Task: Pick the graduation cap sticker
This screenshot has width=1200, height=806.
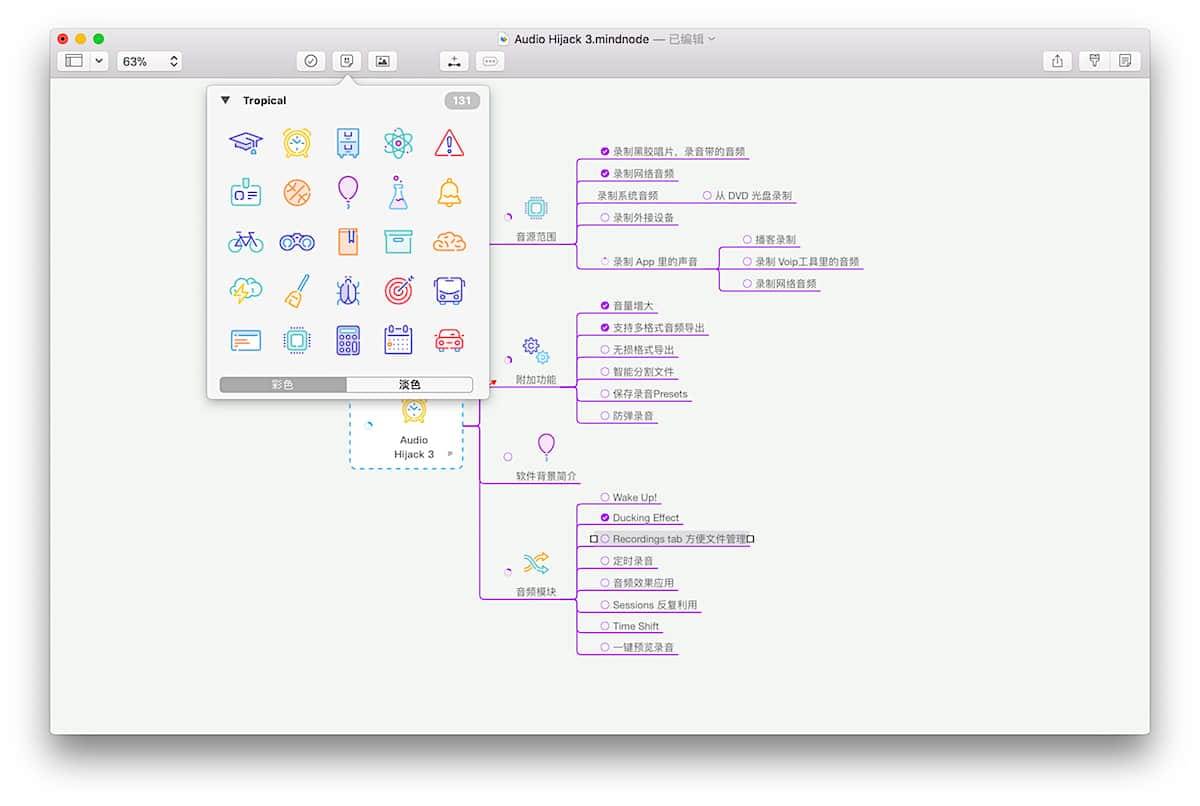Action: coord(245,143)
